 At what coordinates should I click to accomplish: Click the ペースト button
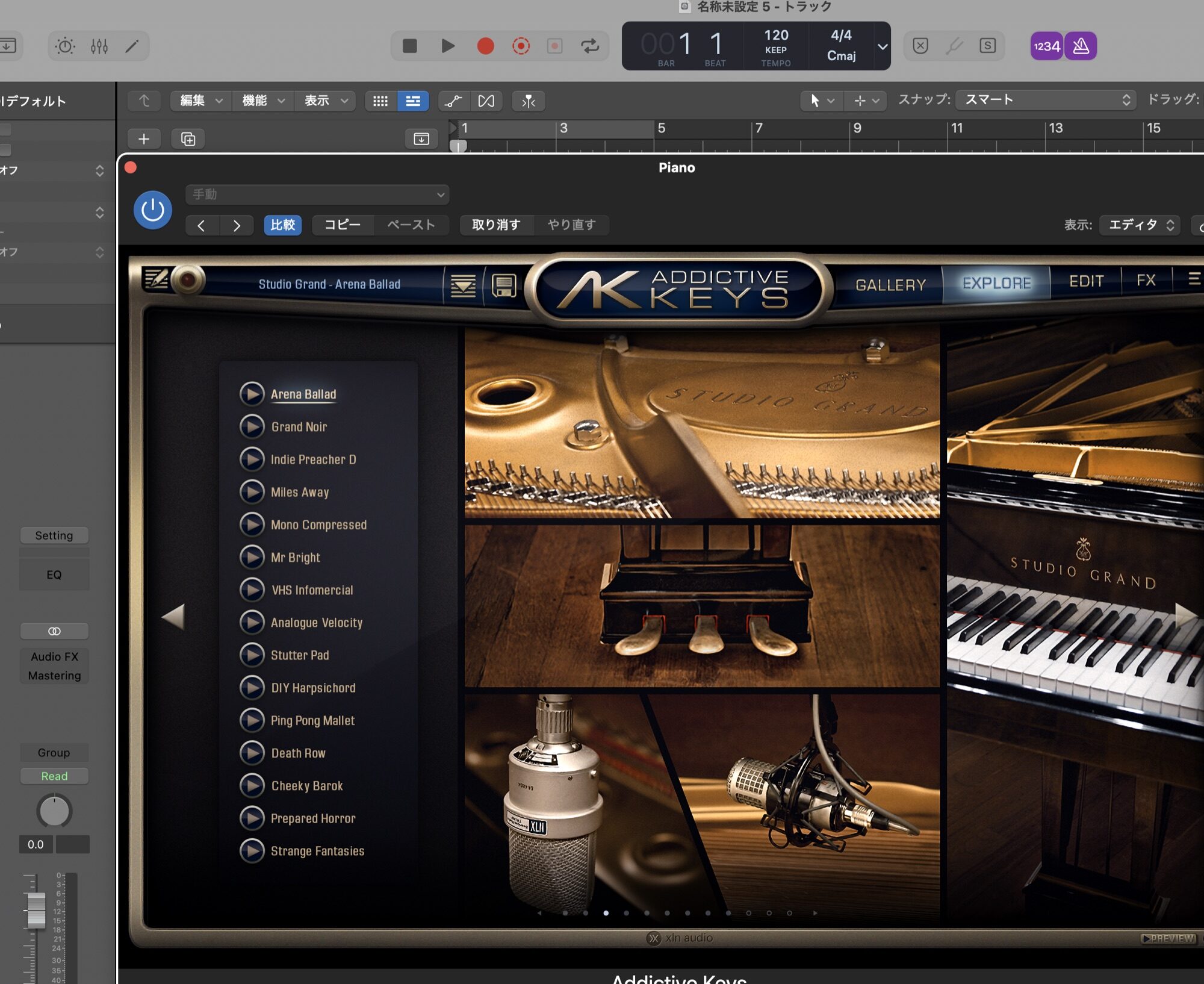coord(411,225)
